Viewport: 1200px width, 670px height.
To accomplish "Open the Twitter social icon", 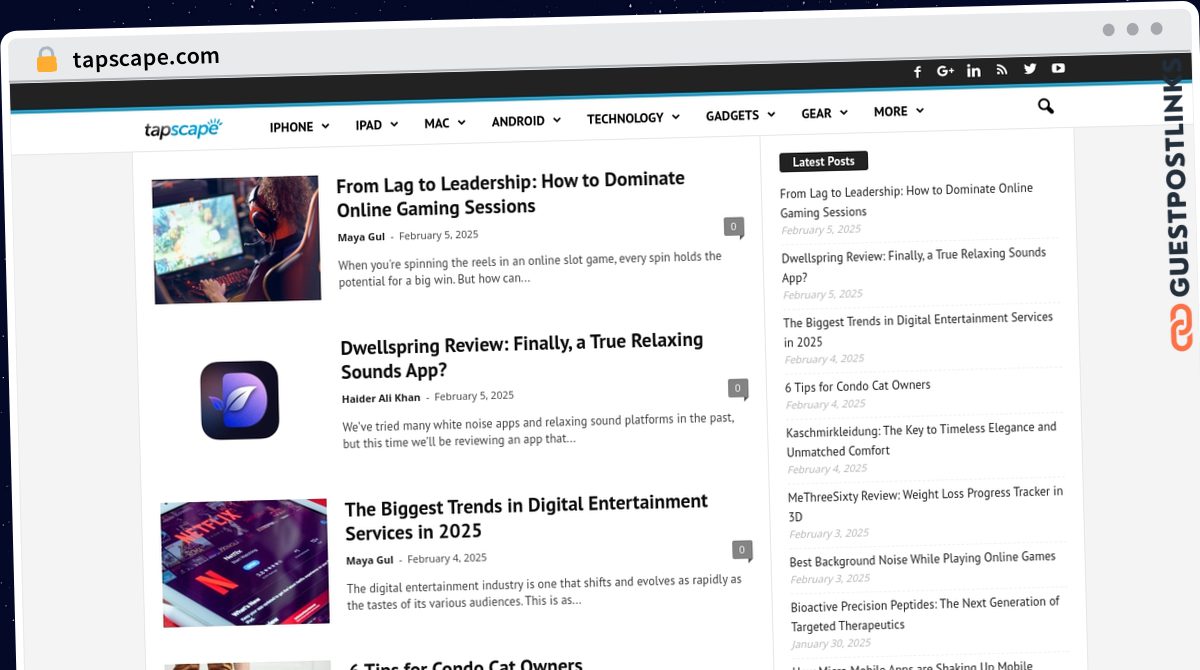I will click(x=1030, y=69).
